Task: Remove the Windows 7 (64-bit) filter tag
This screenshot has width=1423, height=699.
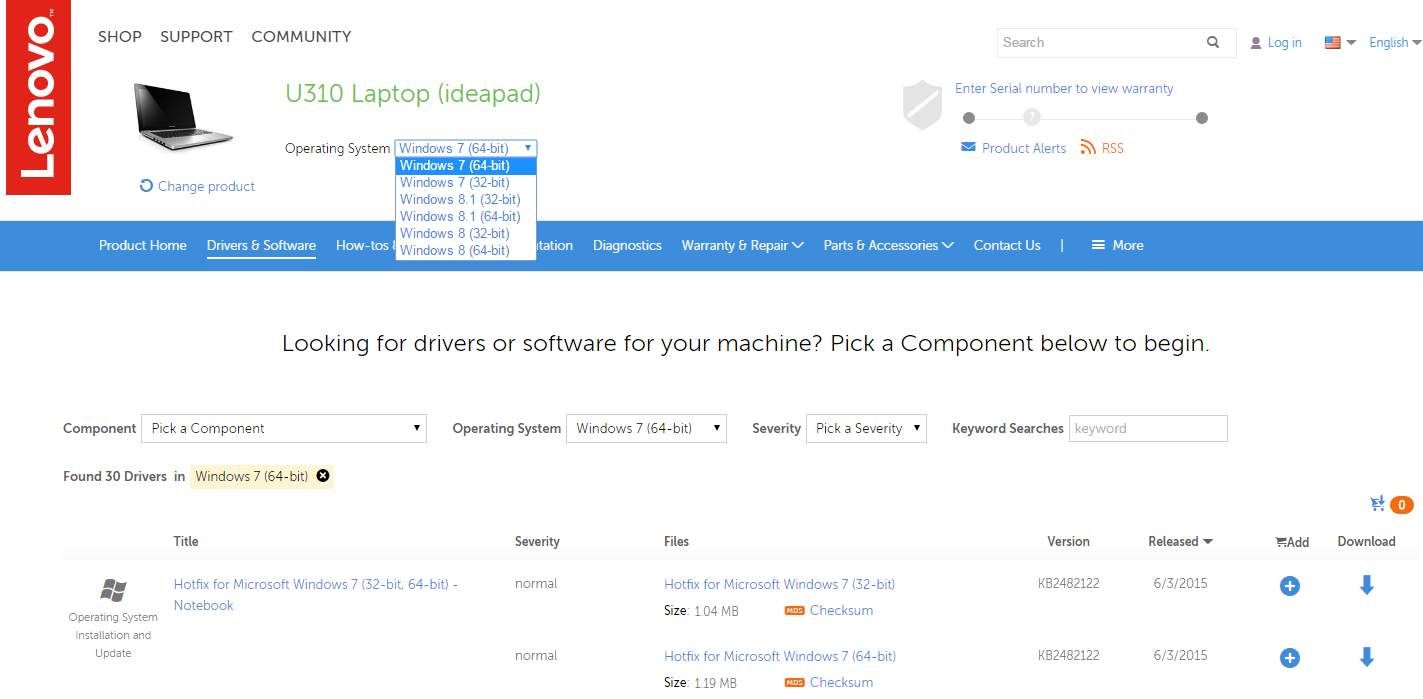Action: click(323, 476)
